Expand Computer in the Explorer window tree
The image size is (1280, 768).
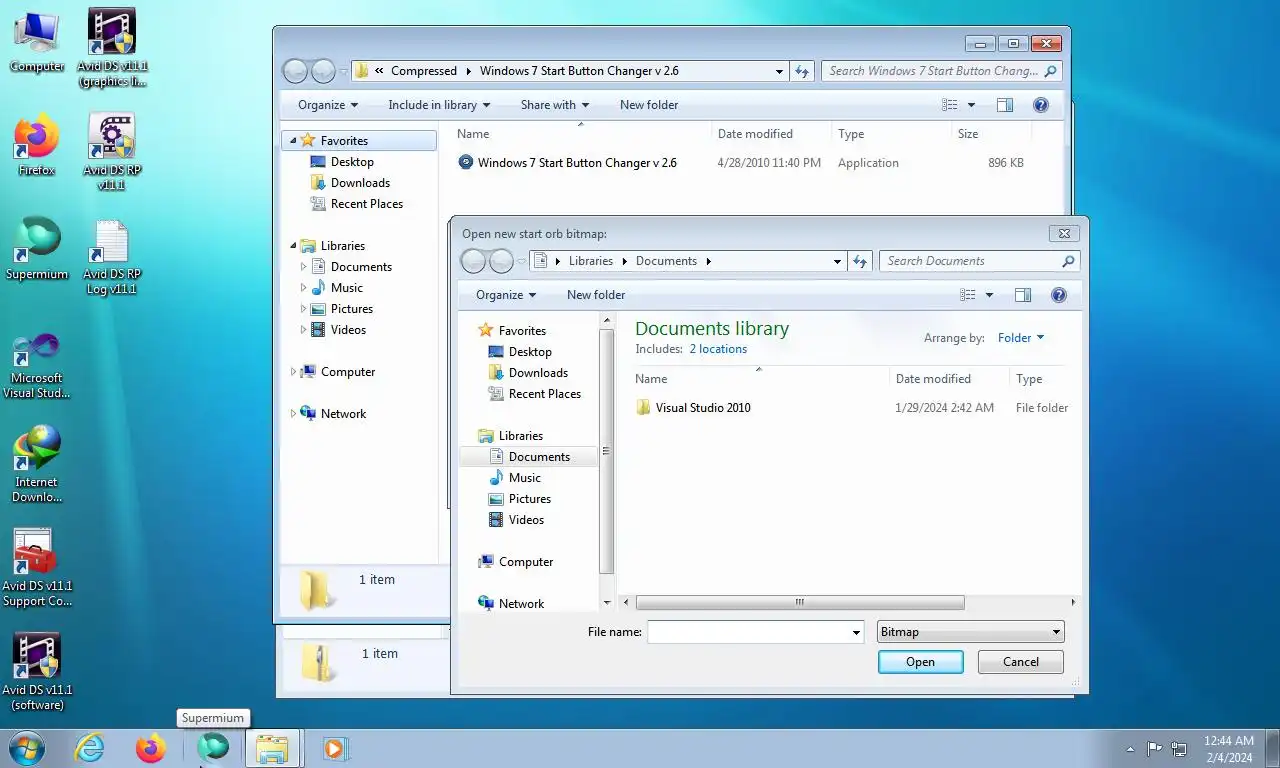pyautogui.click(x=293, y=372)
